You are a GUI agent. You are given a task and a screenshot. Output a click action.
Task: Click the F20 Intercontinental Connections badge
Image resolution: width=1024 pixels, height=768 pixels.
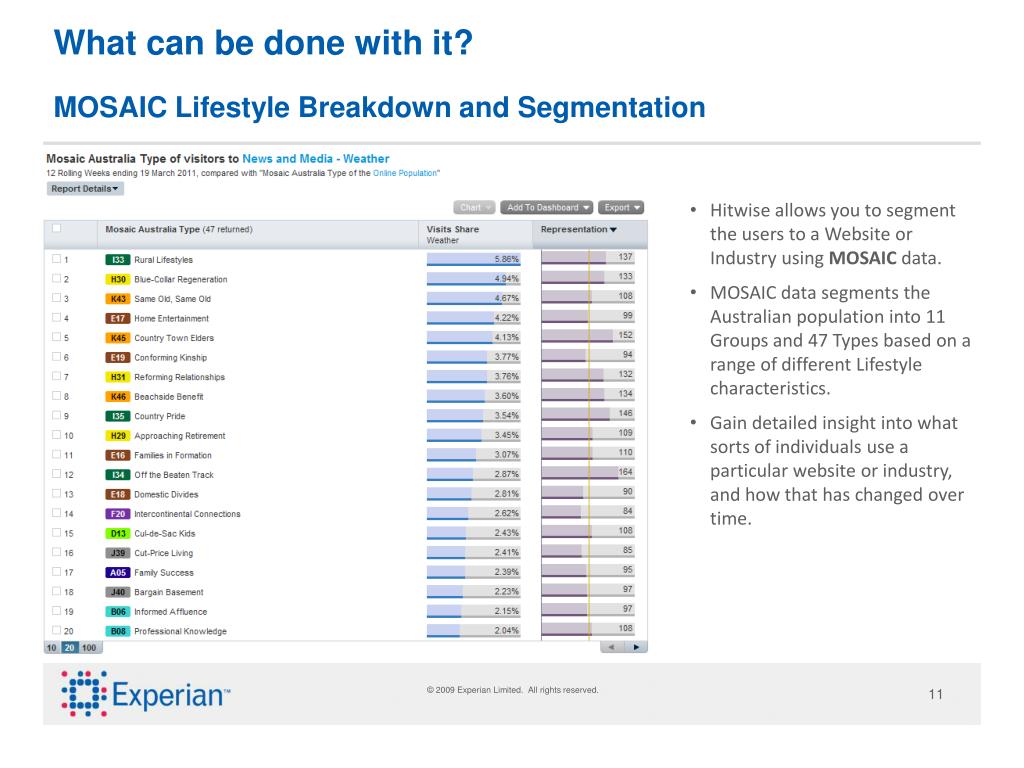point(118,514)
